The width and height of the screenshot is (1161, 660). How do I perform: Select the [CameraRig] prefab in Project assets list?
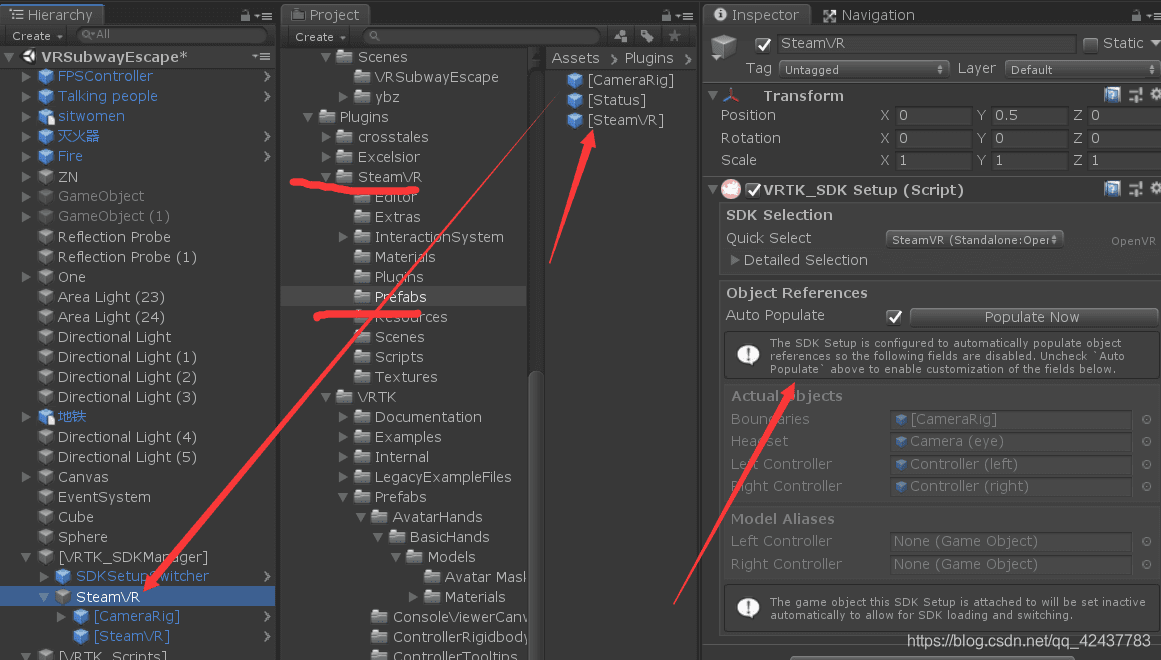[x=630, y=80]
